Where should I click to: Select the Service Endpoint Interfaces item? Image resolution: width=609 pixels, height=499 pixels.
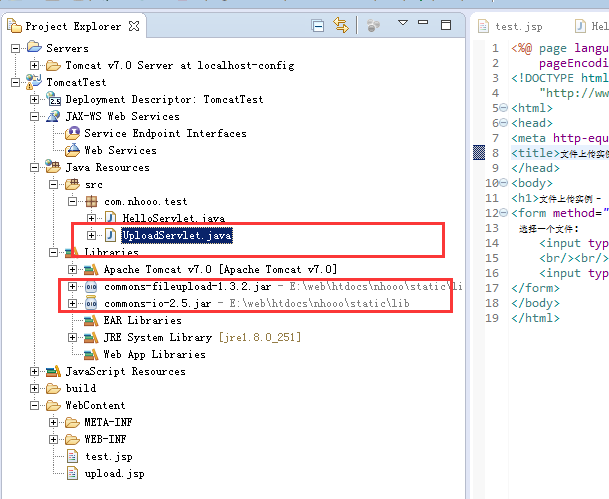pyautogui.click(x=165, y=133)
